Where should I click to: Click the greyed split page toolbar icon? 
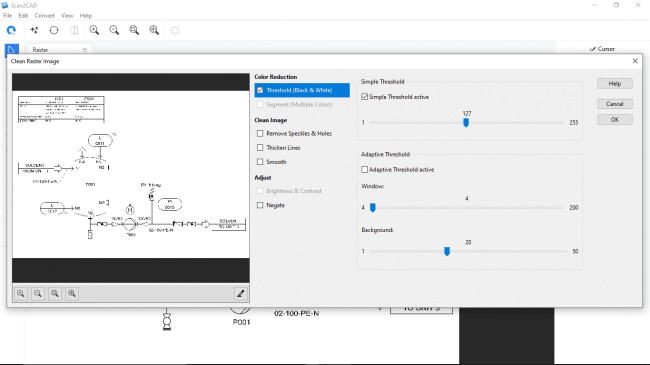point(74,30)
